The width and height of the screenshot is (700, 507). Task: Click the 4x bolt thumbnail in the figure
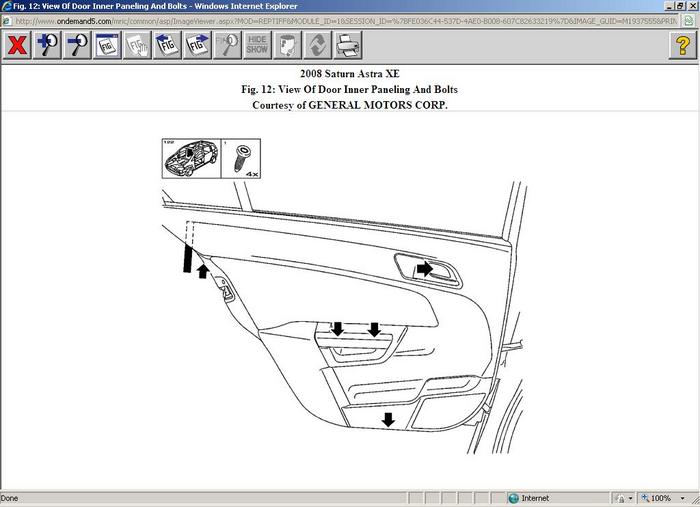241,158
